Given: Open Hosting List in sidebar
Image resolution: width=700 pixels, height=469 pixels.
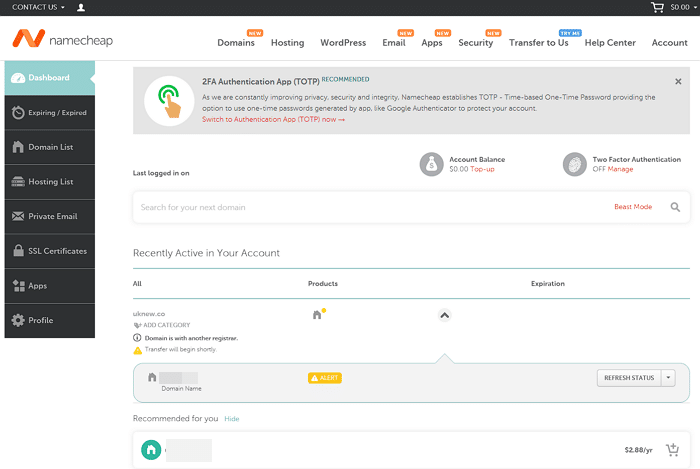Looking at the screenshot, I should pyautogui.click(x=50, y=182).
